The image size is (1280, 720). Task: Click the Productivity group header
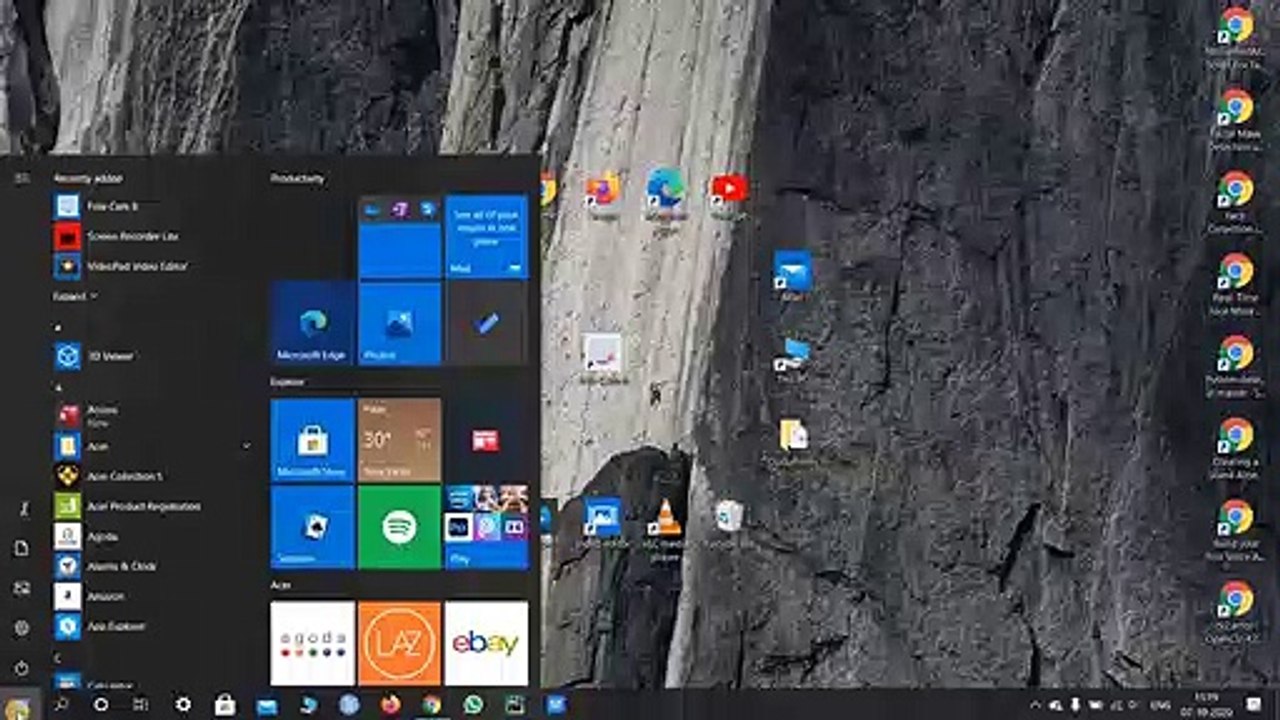pos(298,178)
